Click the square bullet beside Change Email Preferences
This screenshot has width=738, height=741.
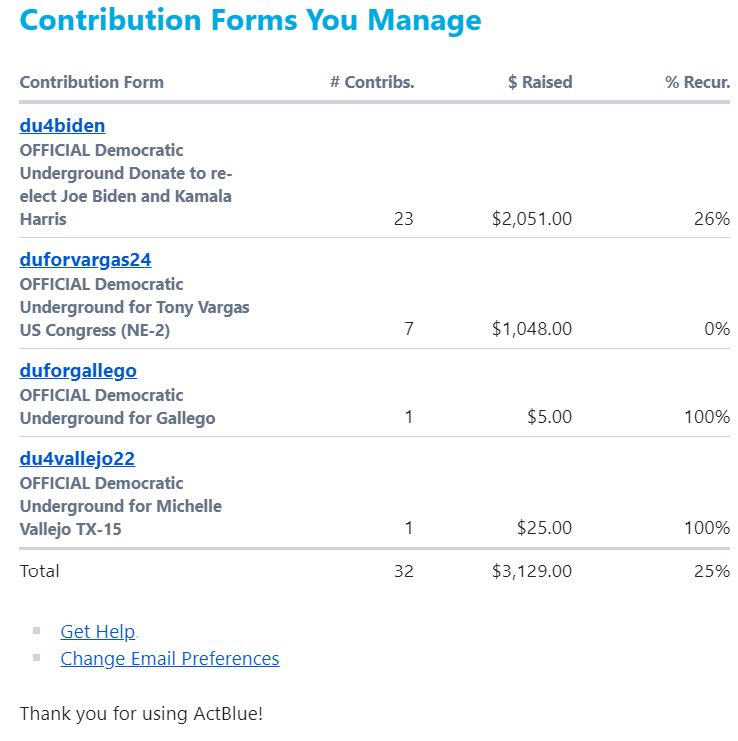click(x=37, y=657)
